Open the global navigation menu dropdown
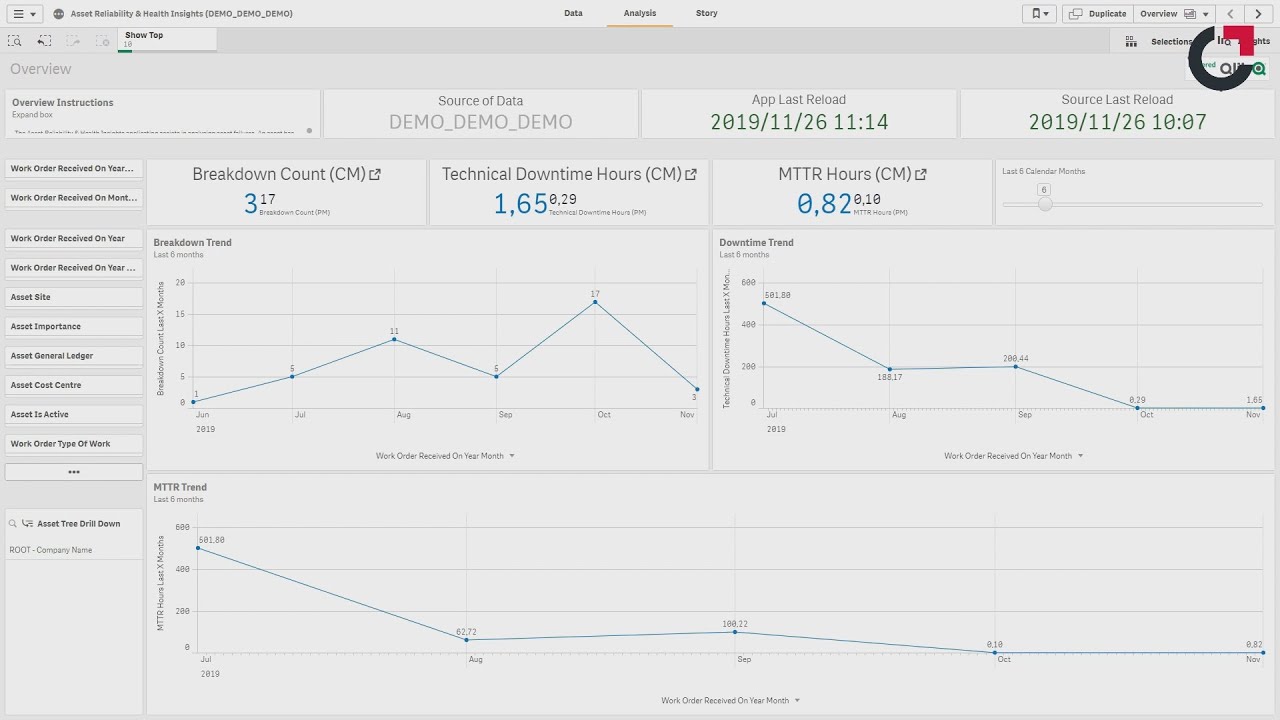Viewport: 1280px width, 720px height. point(26,14)
